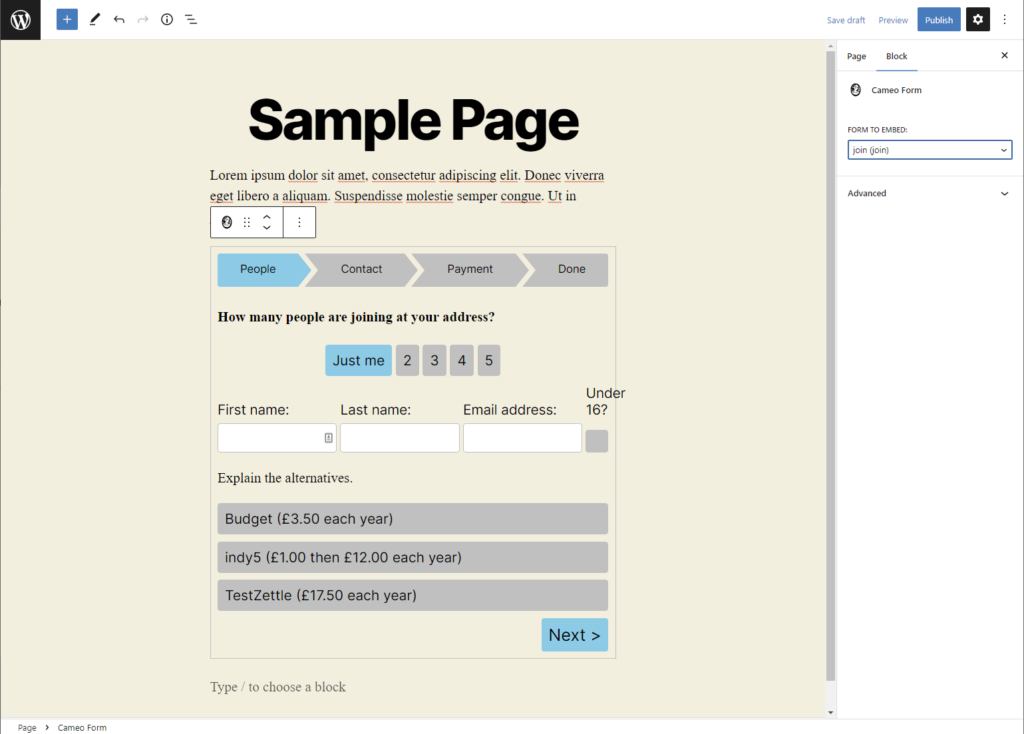Click the 'Type / to choose a block' placeholder
Screen dimensions: 1024x734
[278, 687]
